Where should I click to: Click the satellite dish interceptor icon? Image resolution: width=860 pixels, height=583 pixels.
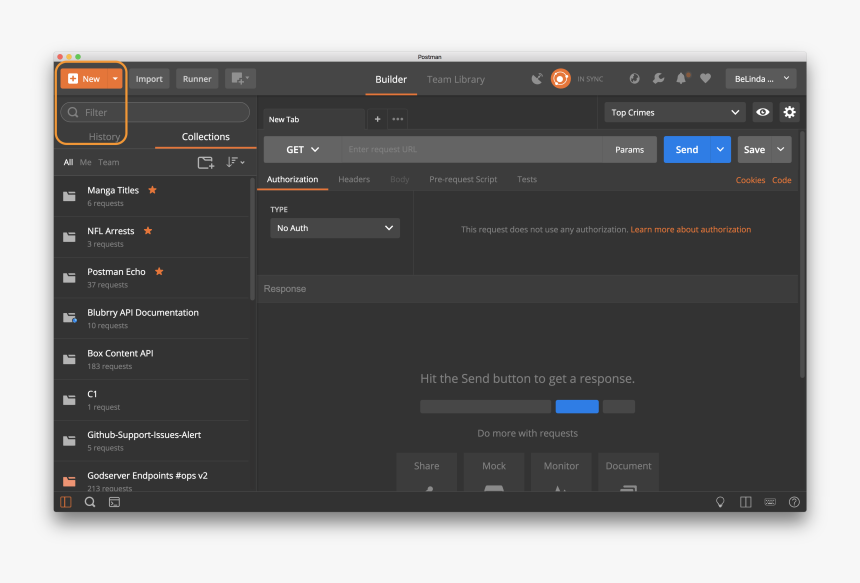coord(537,79)
